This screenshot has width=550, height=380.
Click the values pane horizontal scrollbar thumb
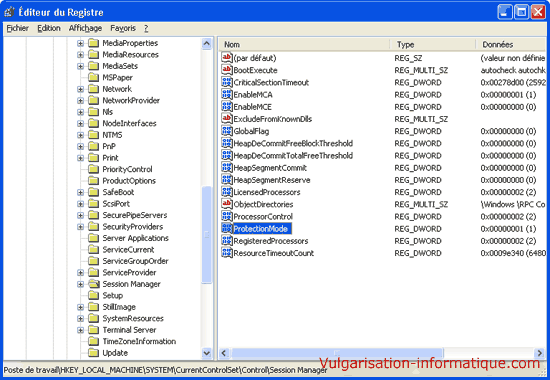337,353
